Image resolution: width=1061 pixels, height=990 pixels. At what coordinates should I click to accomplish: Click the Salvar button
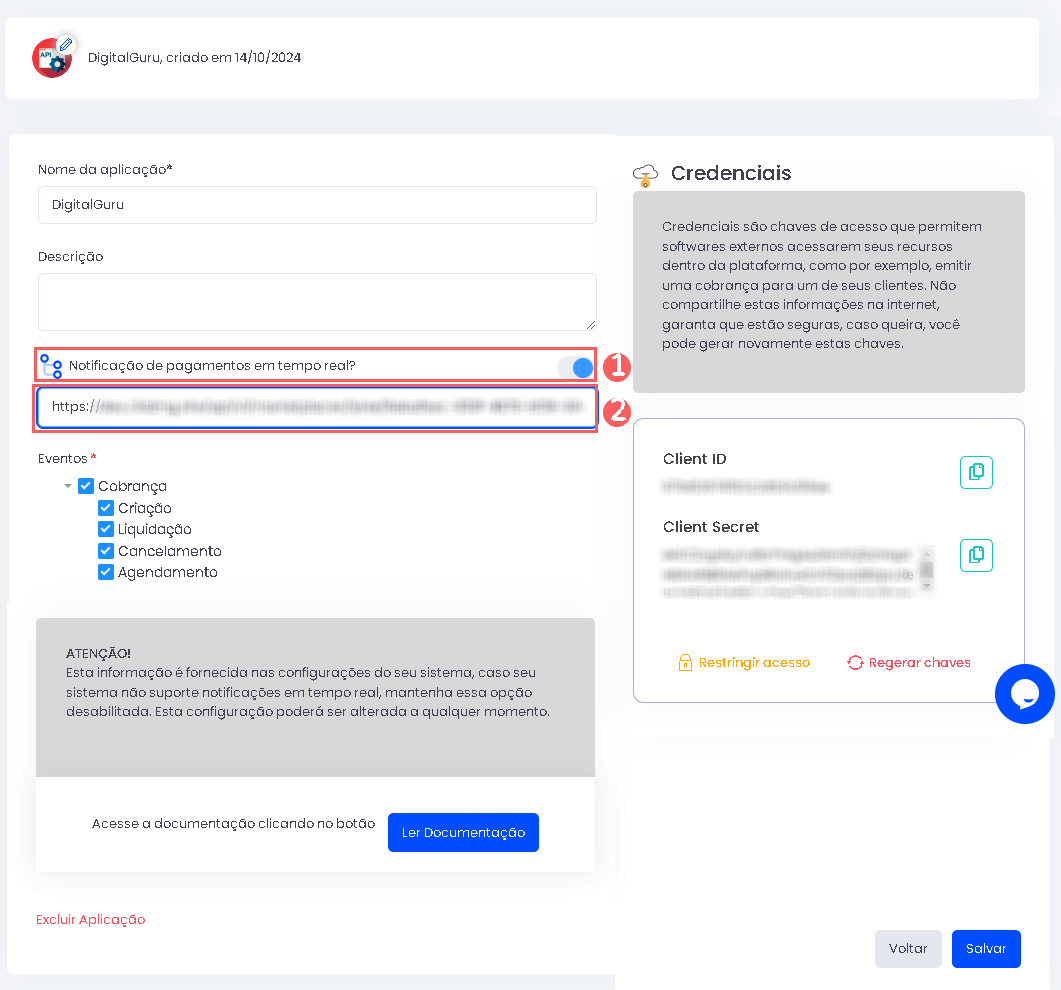coord(986,948)
